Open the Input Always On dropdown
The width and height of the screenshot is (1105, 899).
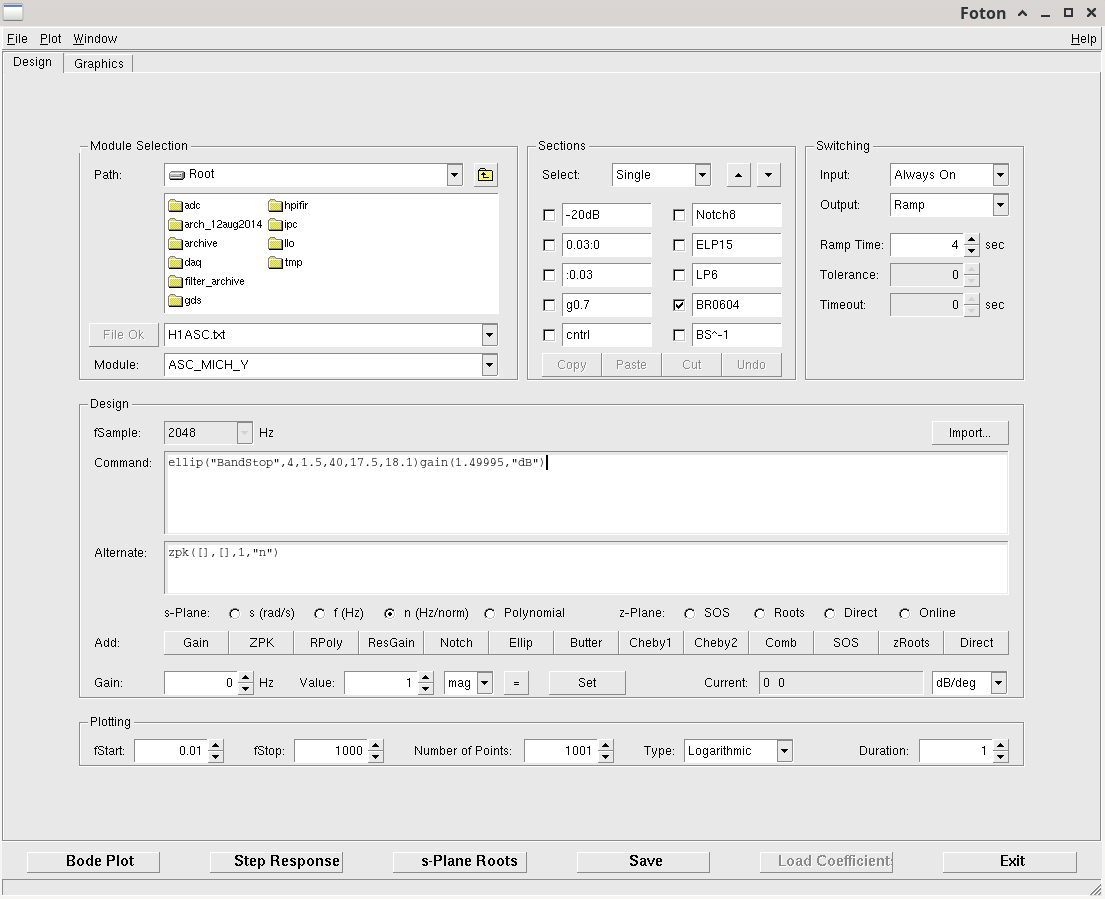point(1000,175)
